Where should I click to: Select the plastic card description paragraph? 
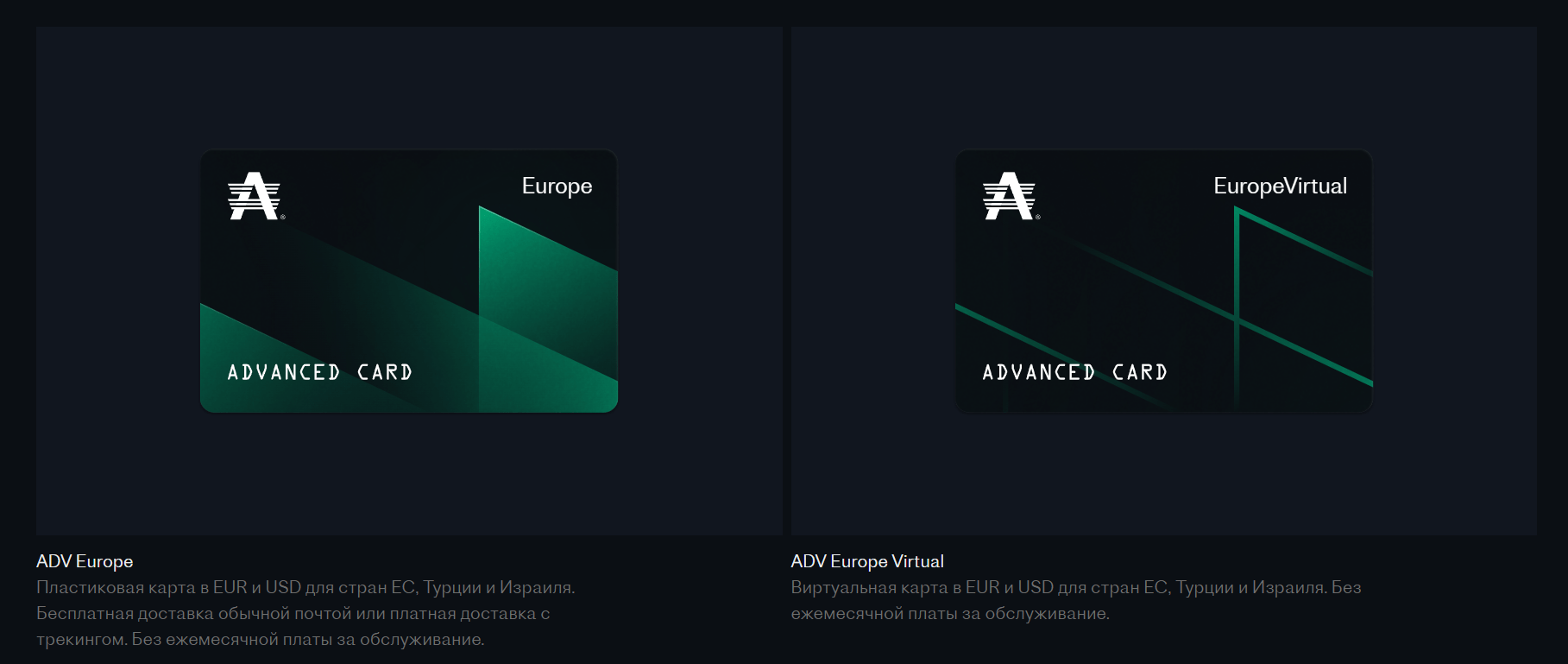click(x=305, y=613)
